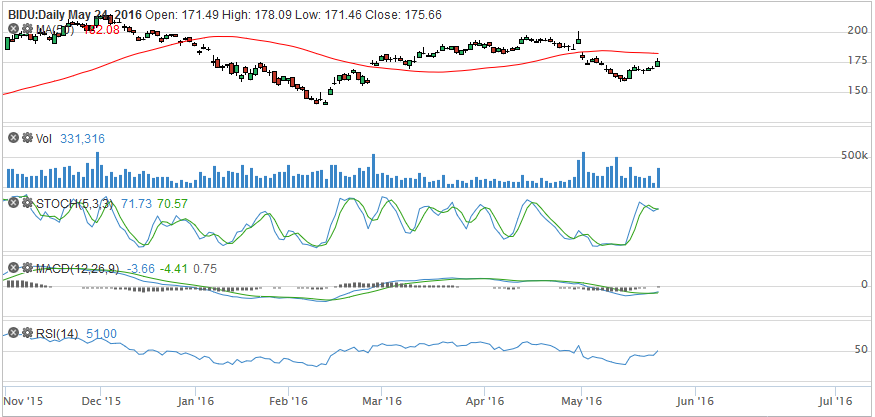The image size is (875, 417).
Task: Open the Vol indicator settings gear
Action: [26, 137]
